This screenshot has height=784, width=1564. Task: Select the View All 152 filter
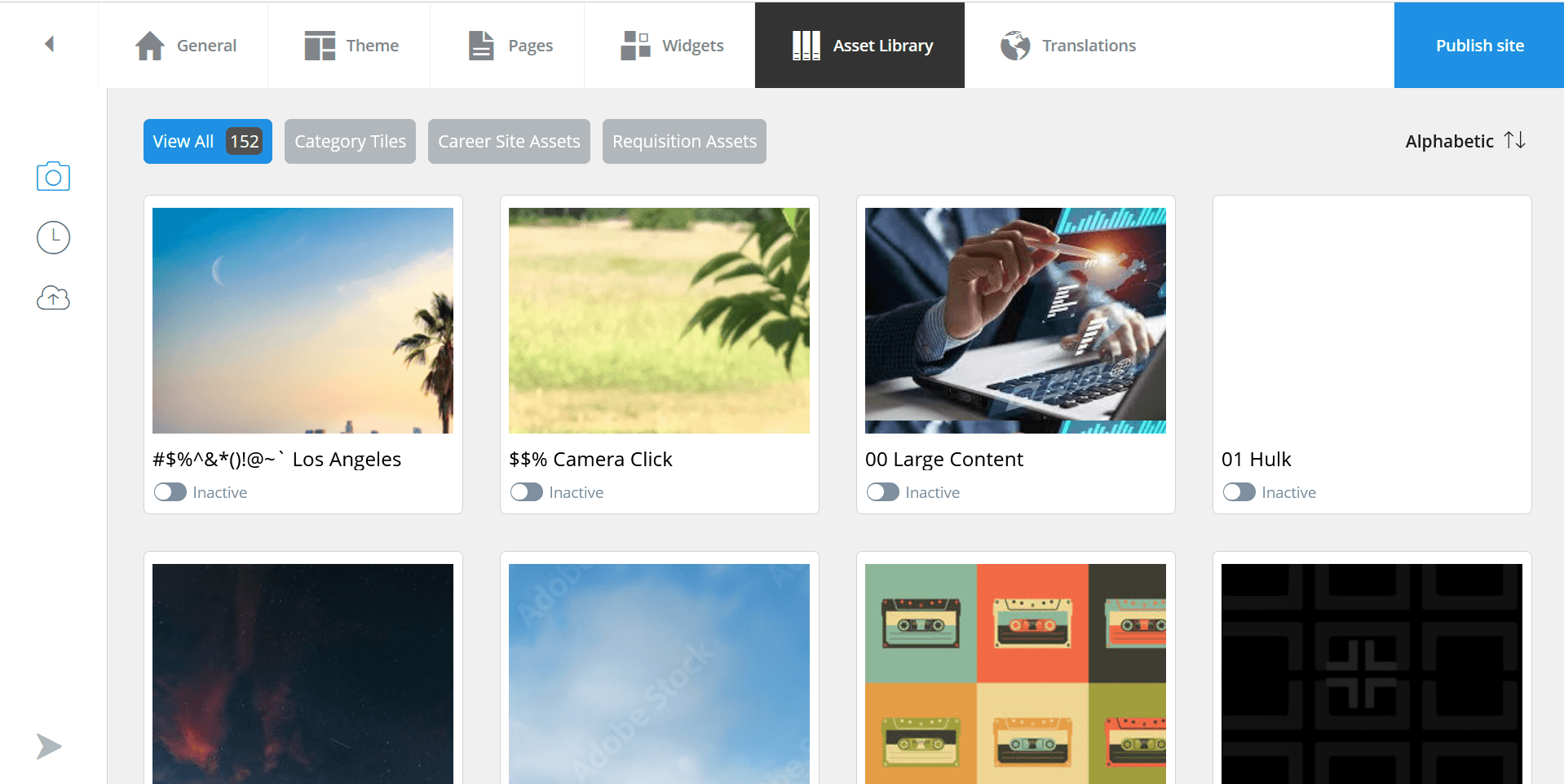[x=208, y=141]
